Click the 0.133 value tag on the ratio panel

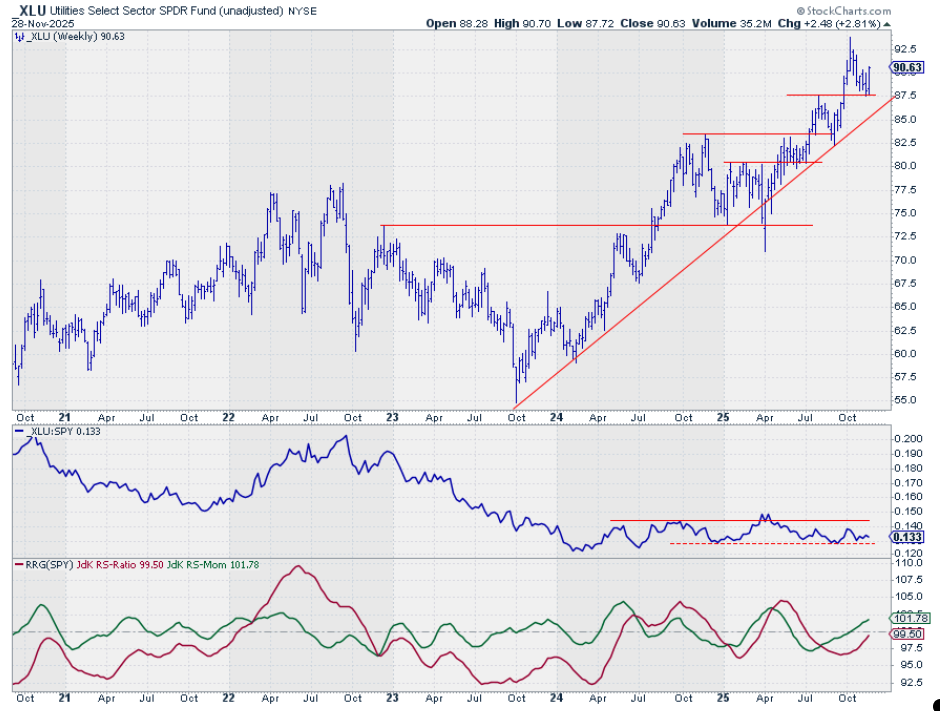coord(905,537)
